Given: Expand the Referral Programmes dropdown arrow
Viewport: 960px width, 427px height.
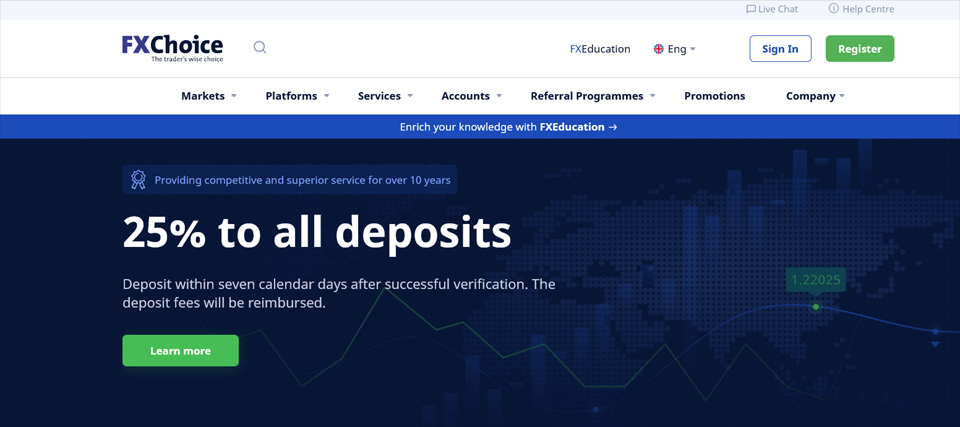Looking at the screenshot, I should (653, 96).
